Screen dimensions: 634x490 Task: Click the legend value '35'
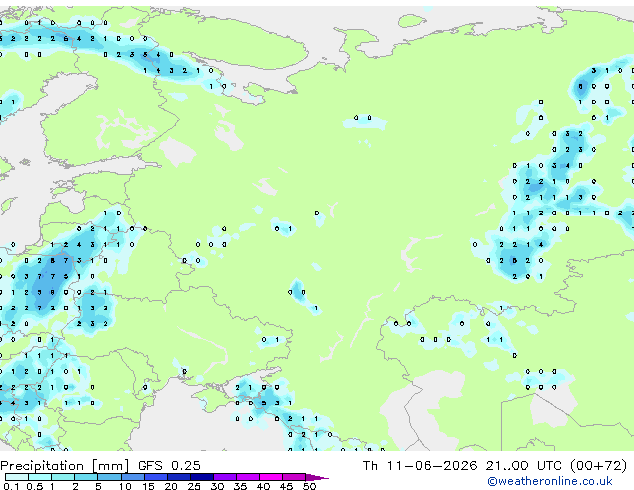click(240, 486)
